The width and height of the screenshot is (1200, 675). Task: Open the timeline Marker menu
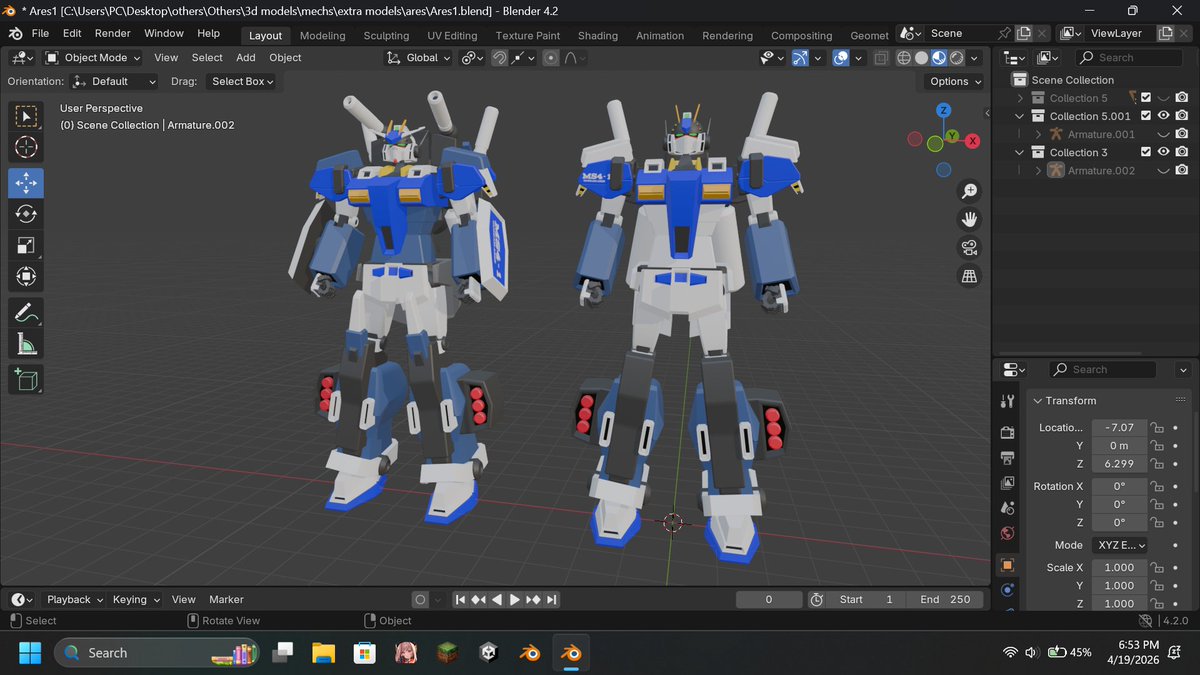point(226,600)
